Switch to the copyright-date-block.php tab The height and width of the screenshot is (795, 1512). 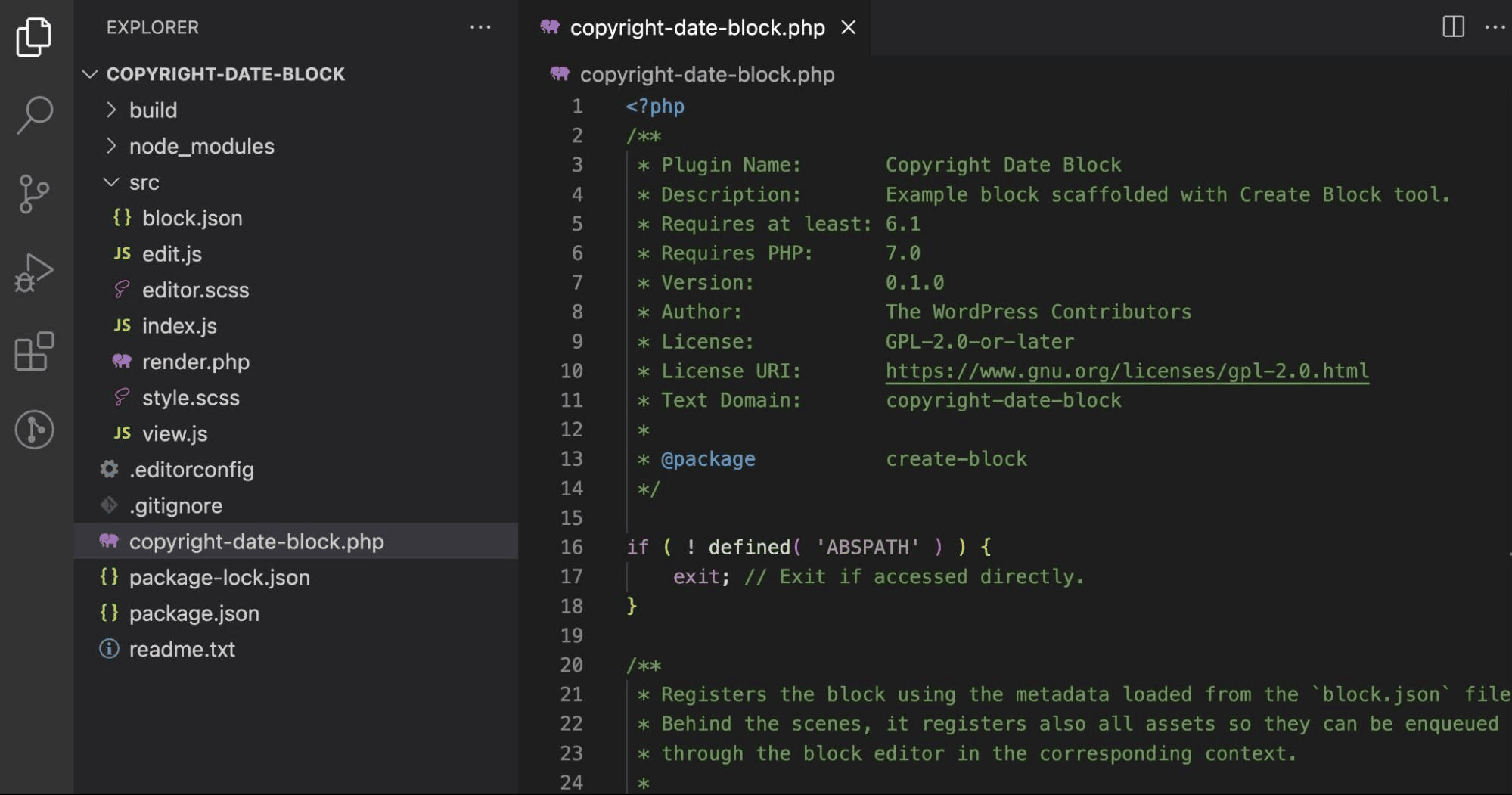pyautogui.click(x=697, y=27)
